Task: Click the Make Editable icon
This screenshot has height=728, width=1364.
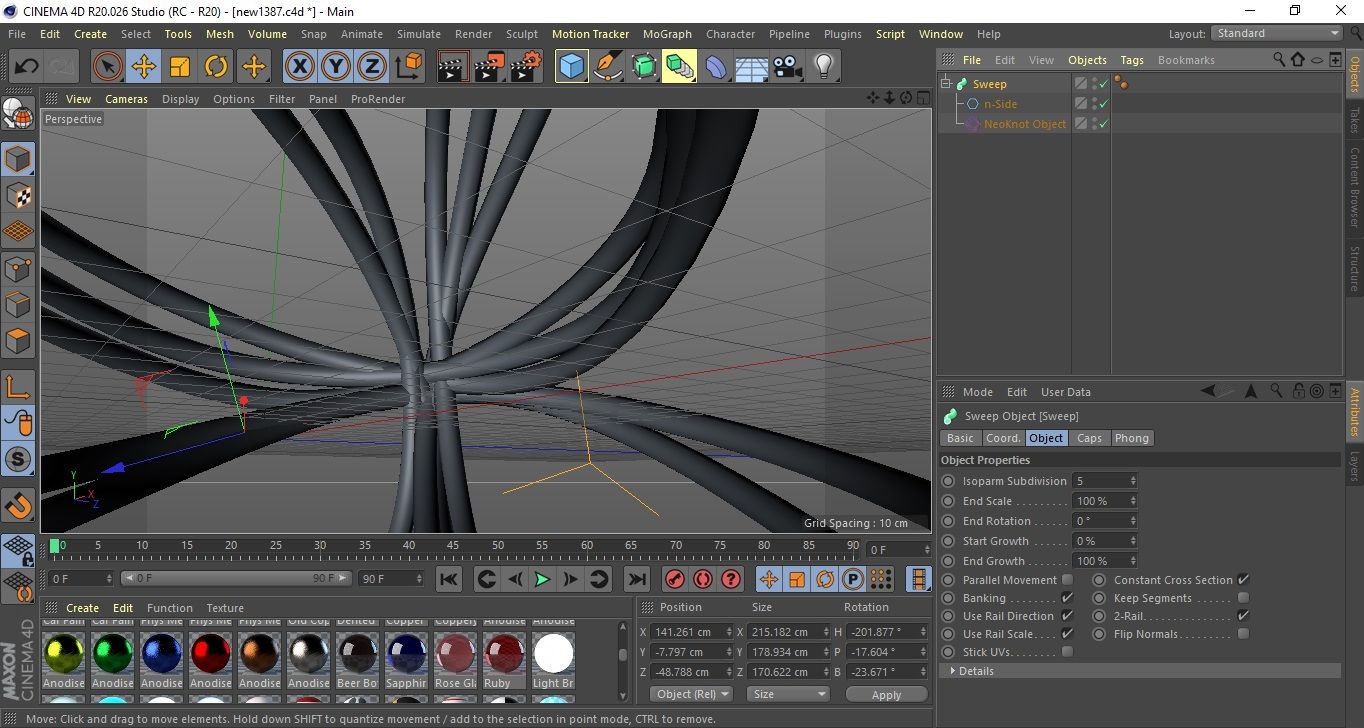Action: (19, 115)
